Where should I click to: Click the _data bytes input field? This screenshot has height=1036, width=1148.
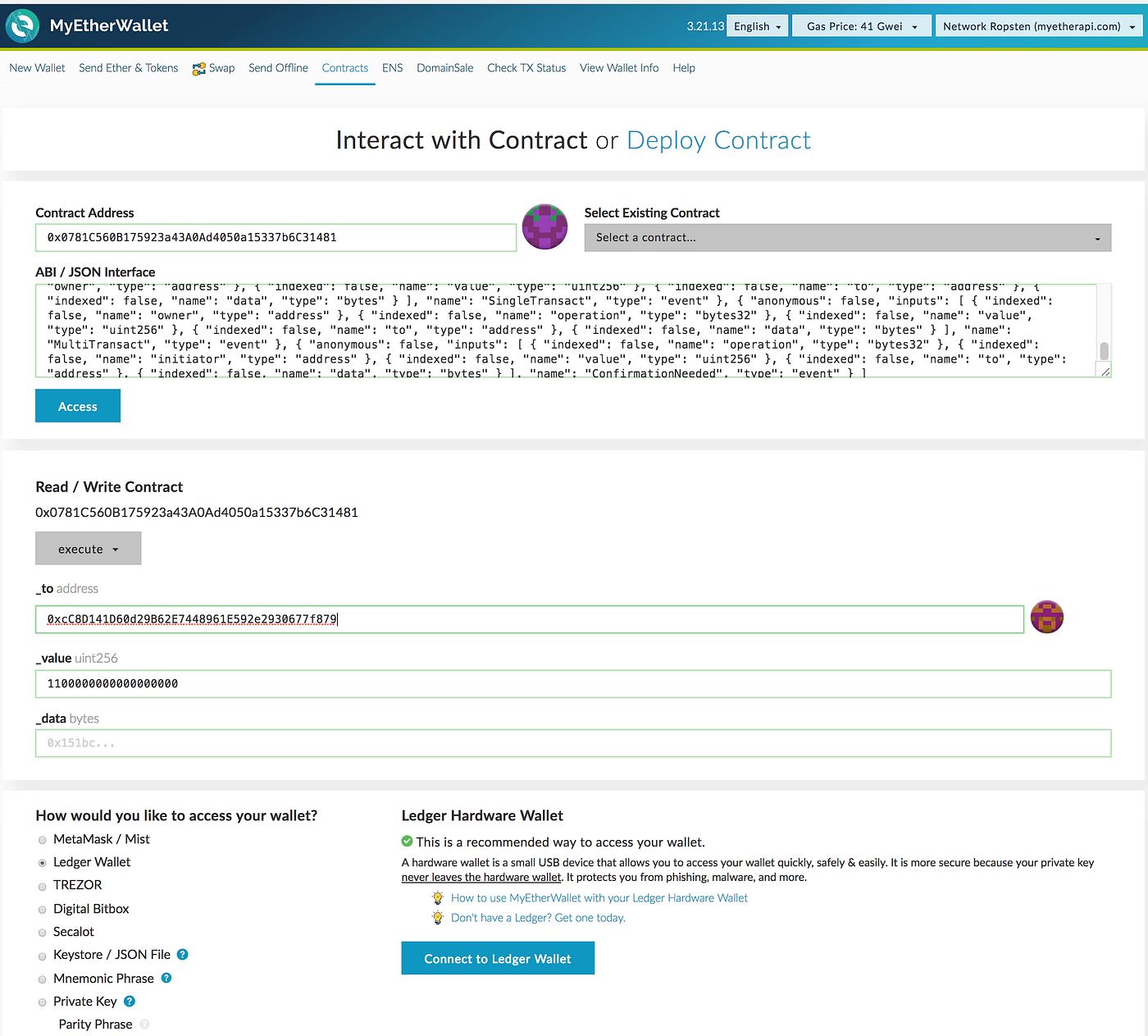[x=573, y=743]
